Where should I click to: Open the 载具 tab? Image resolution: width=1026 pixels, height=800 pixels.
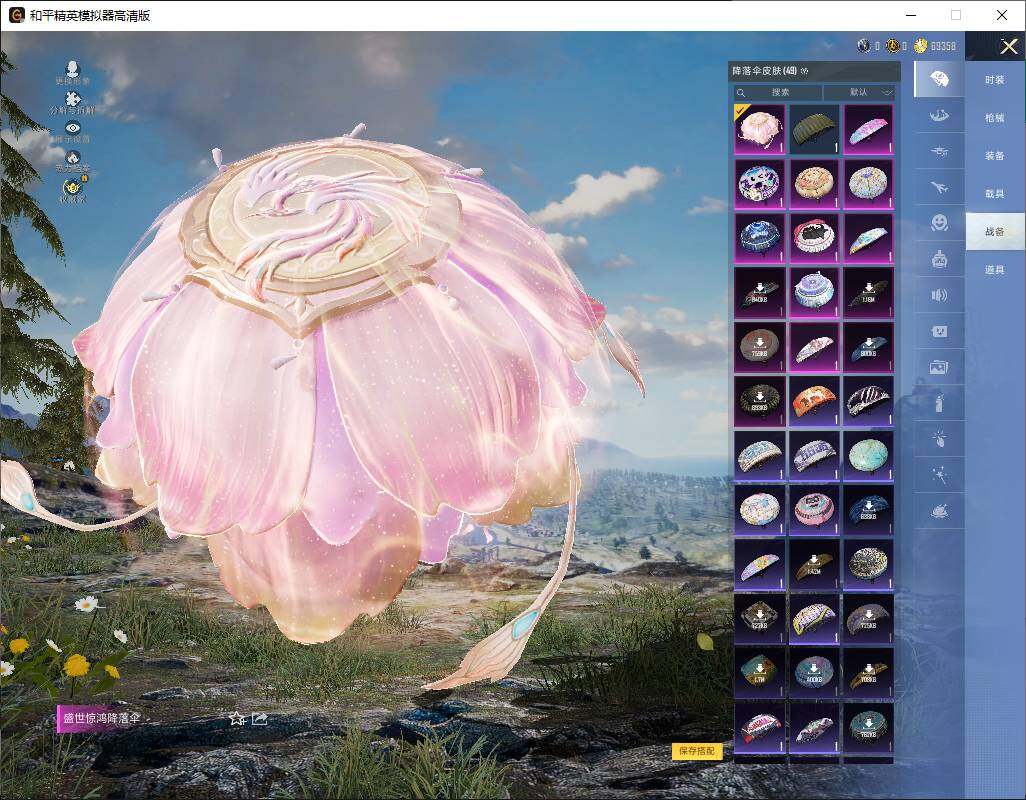point(994,194)
